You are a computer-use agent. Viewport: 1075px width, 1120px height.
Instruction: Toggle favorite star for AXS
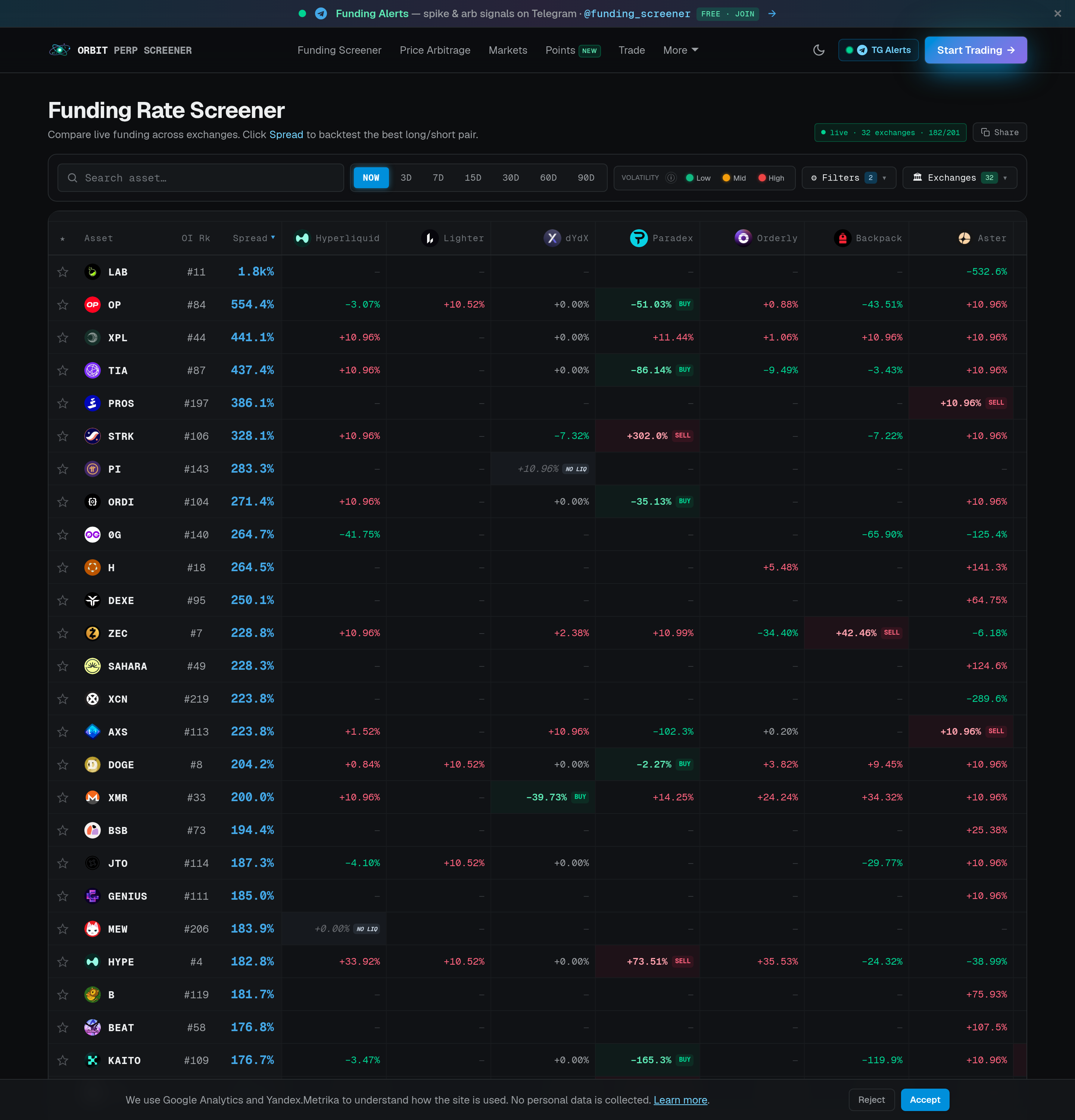point(63,731)
